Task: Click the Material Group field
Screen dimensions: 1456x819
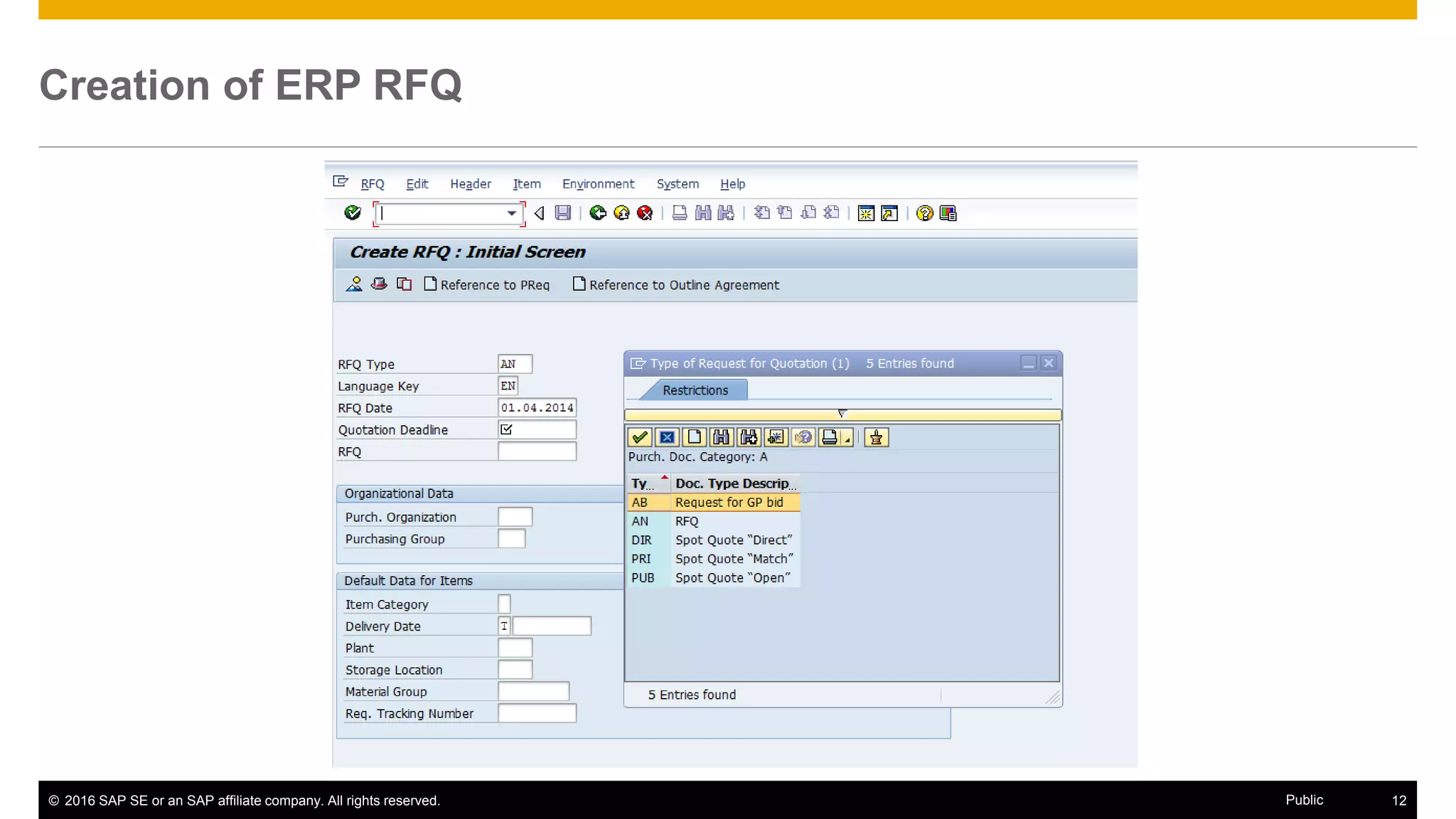Action: click(x=533, y=692)
